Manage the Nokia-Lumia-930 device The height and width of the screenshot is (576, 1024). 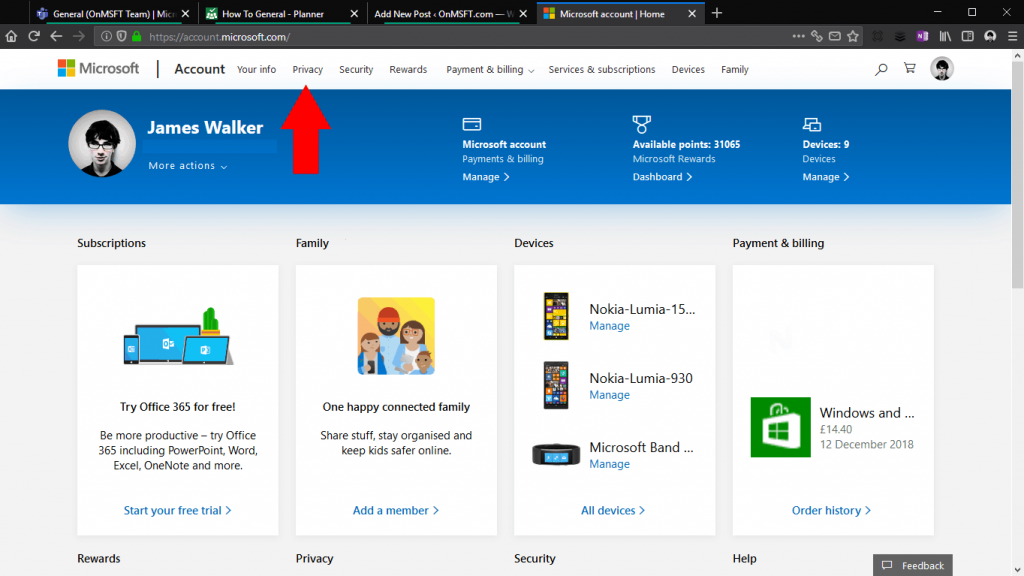tap(609, 395)
